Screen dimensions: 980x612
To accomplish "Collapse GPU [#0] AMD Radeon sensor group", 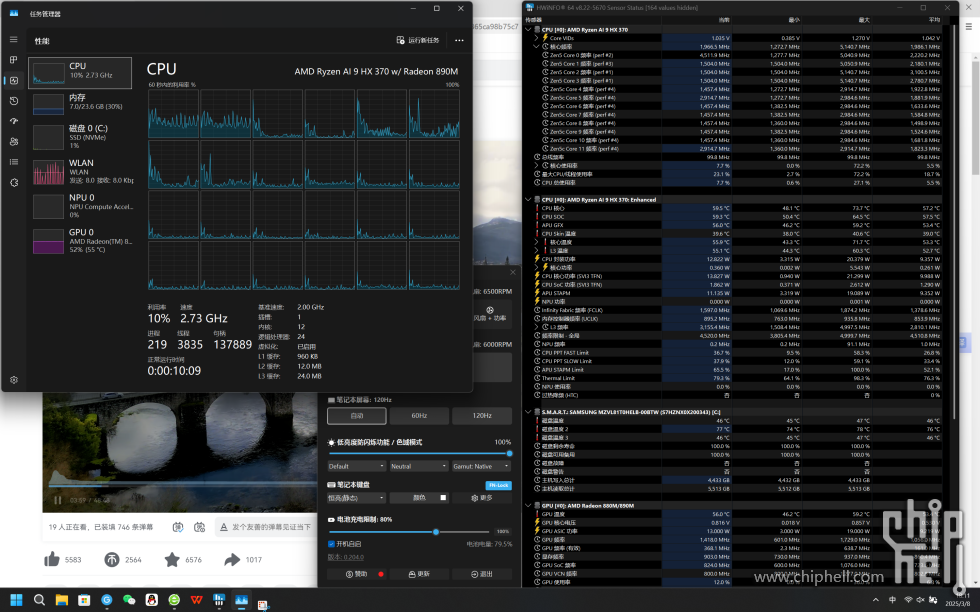I will (x=529, y=506).
